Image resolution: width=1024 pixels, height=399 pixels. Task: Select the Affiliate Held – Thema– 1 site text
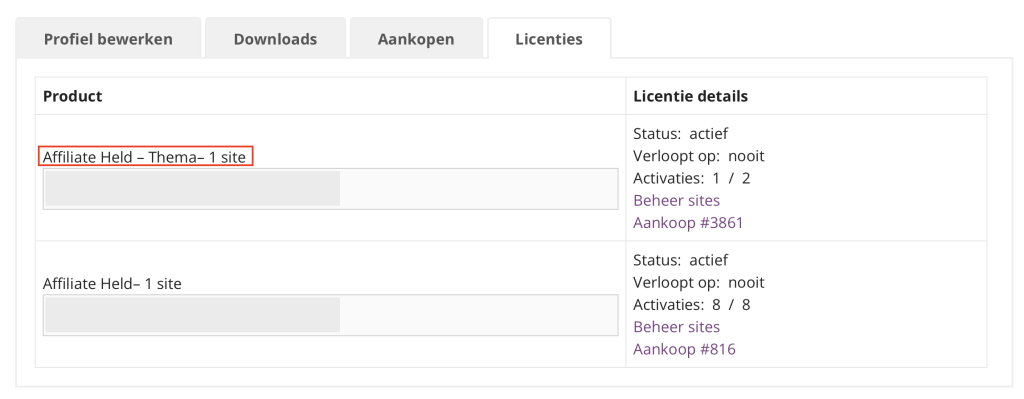(x=144, y=157)
